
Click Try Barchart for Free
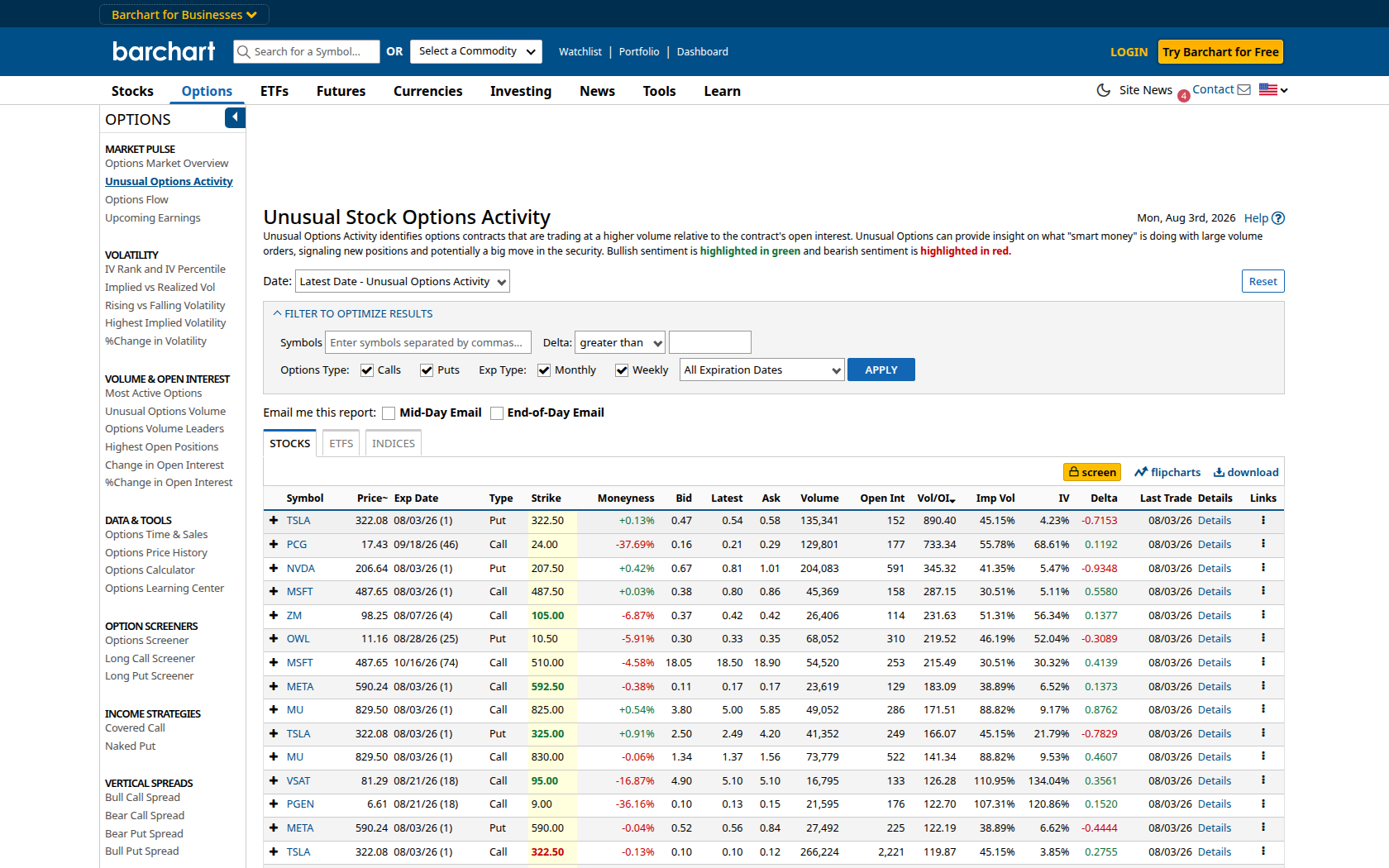pos(1220,52)
